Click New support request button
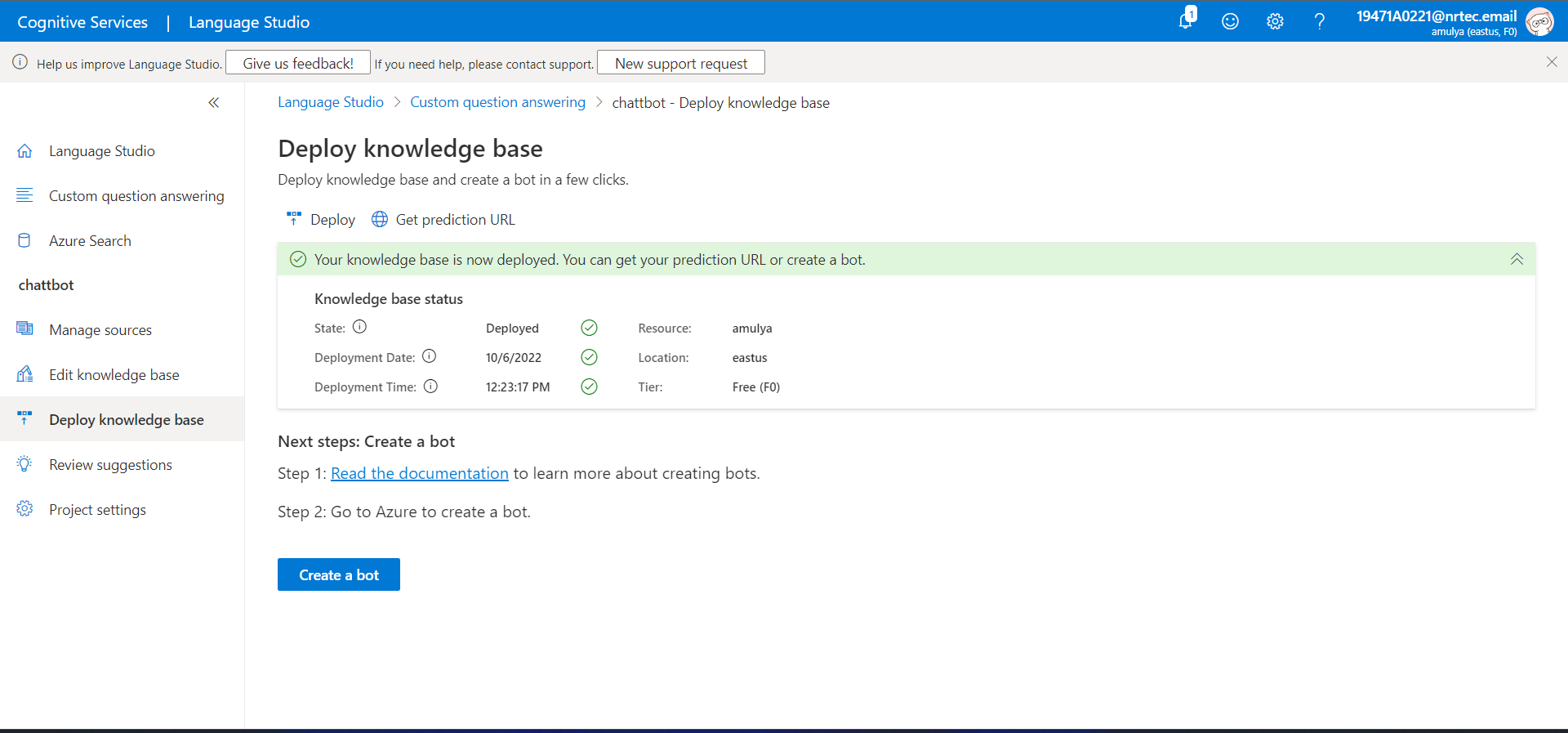 681,63
